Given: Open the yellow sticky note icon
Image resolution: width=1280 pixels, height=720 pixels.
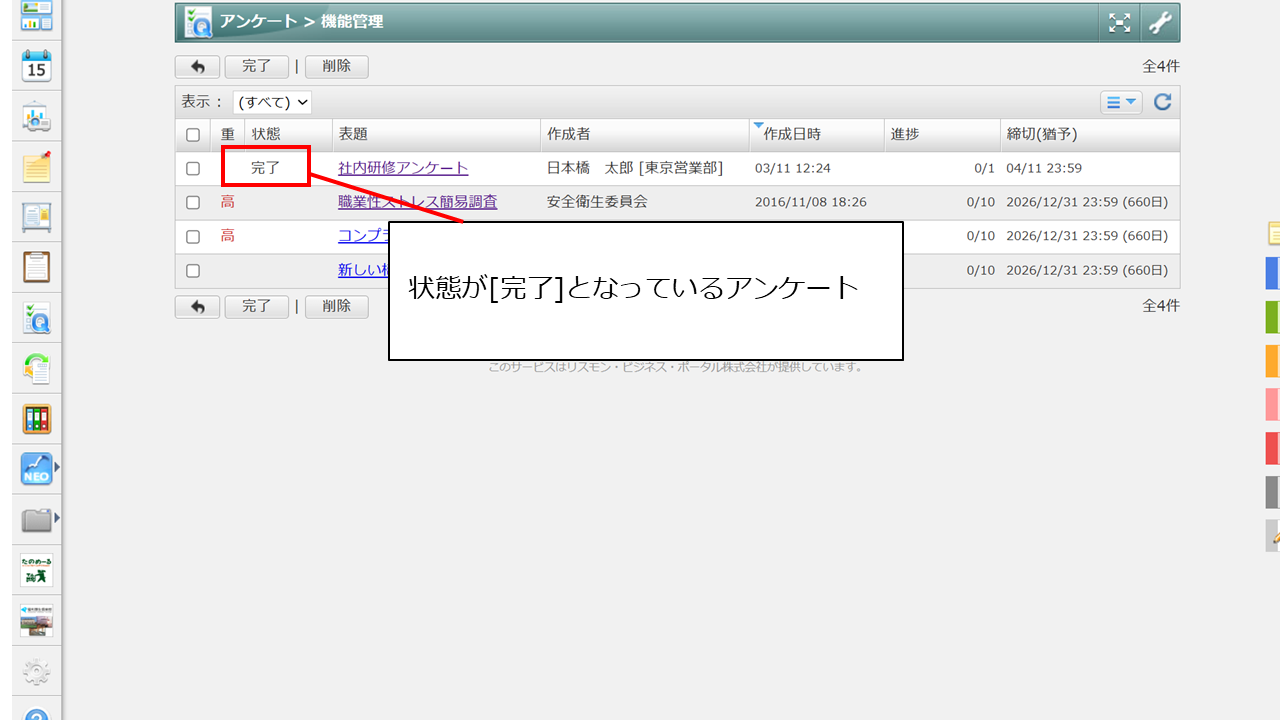Looking at the screenshot, I should click(x=37, y=168).
